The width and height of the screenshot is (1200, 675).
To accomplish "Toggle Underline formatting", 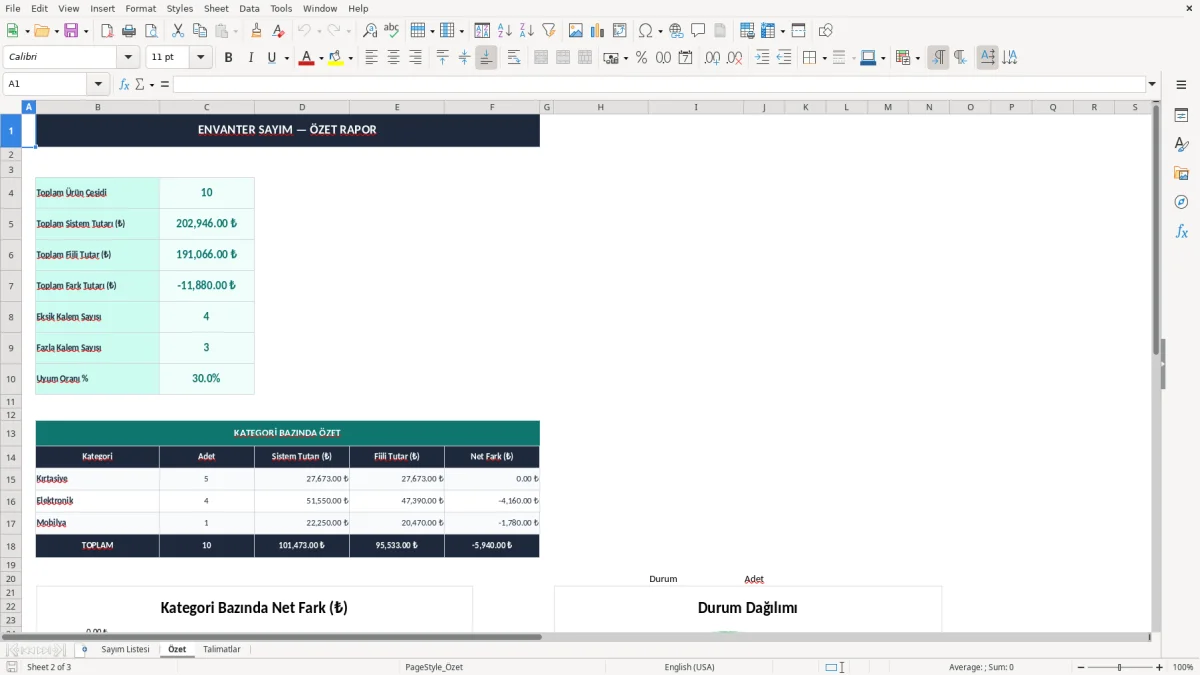I will (x=272, y=58).
